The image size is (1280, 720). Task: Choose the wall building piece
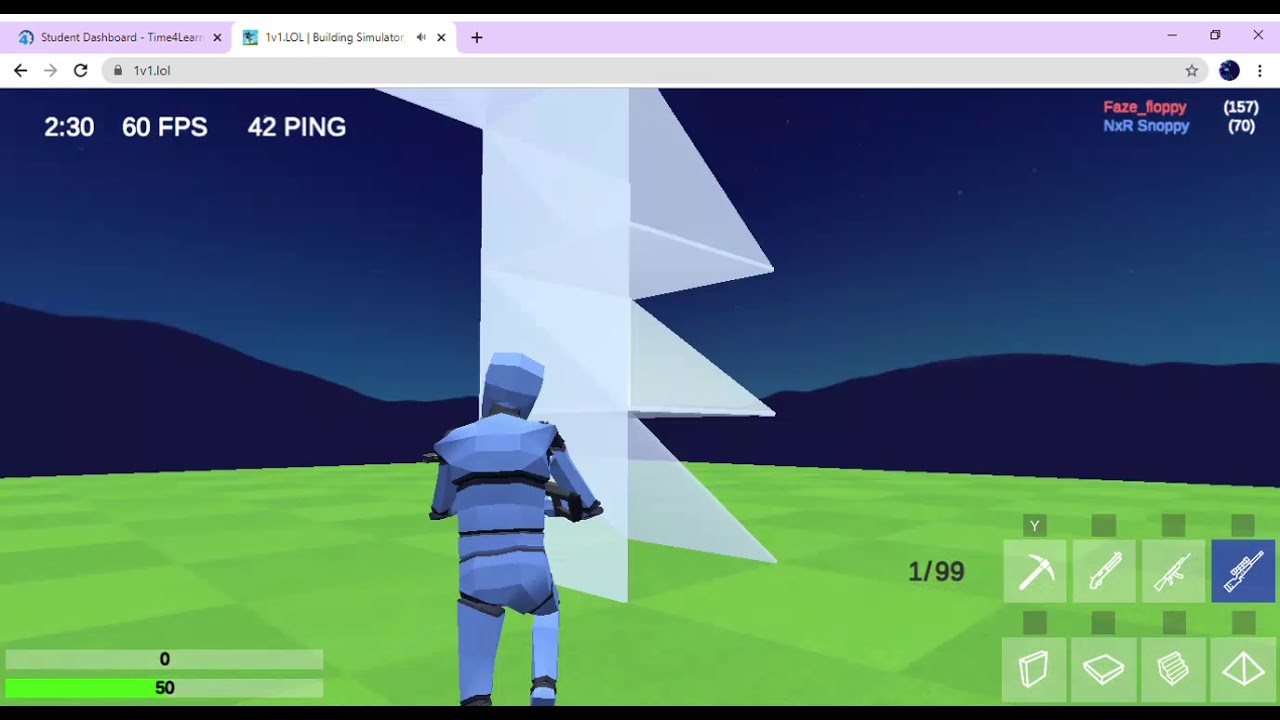click(1035, 669)
